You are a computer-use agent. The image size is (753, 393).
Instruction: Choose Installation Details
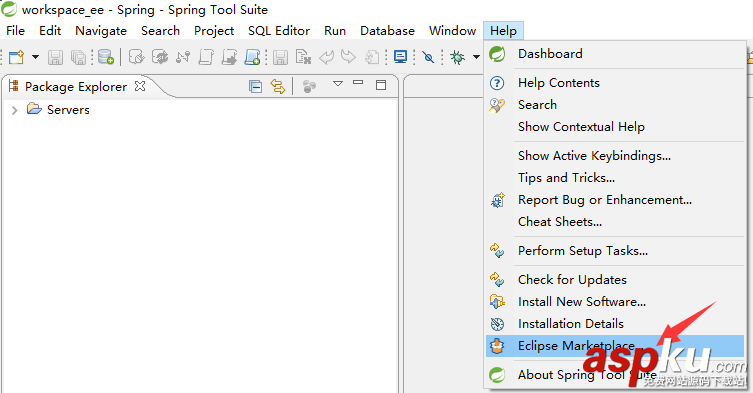[615, 324]
